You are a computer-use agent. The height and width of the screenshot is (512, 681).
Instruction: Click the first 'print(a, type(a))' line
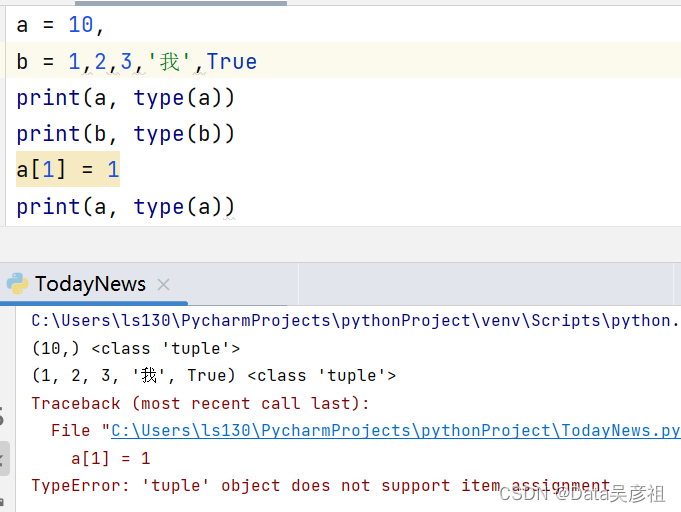126,98
